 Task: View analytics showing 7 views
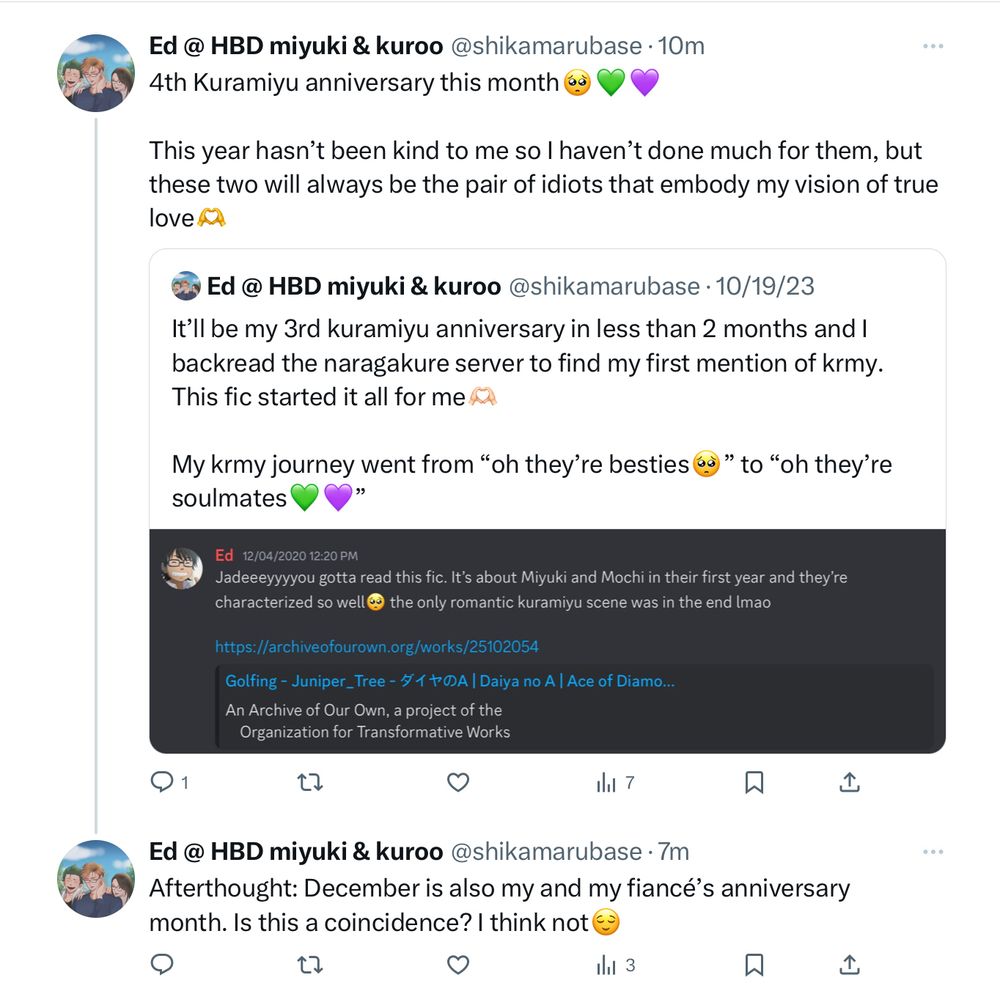[x=615, y=782]
